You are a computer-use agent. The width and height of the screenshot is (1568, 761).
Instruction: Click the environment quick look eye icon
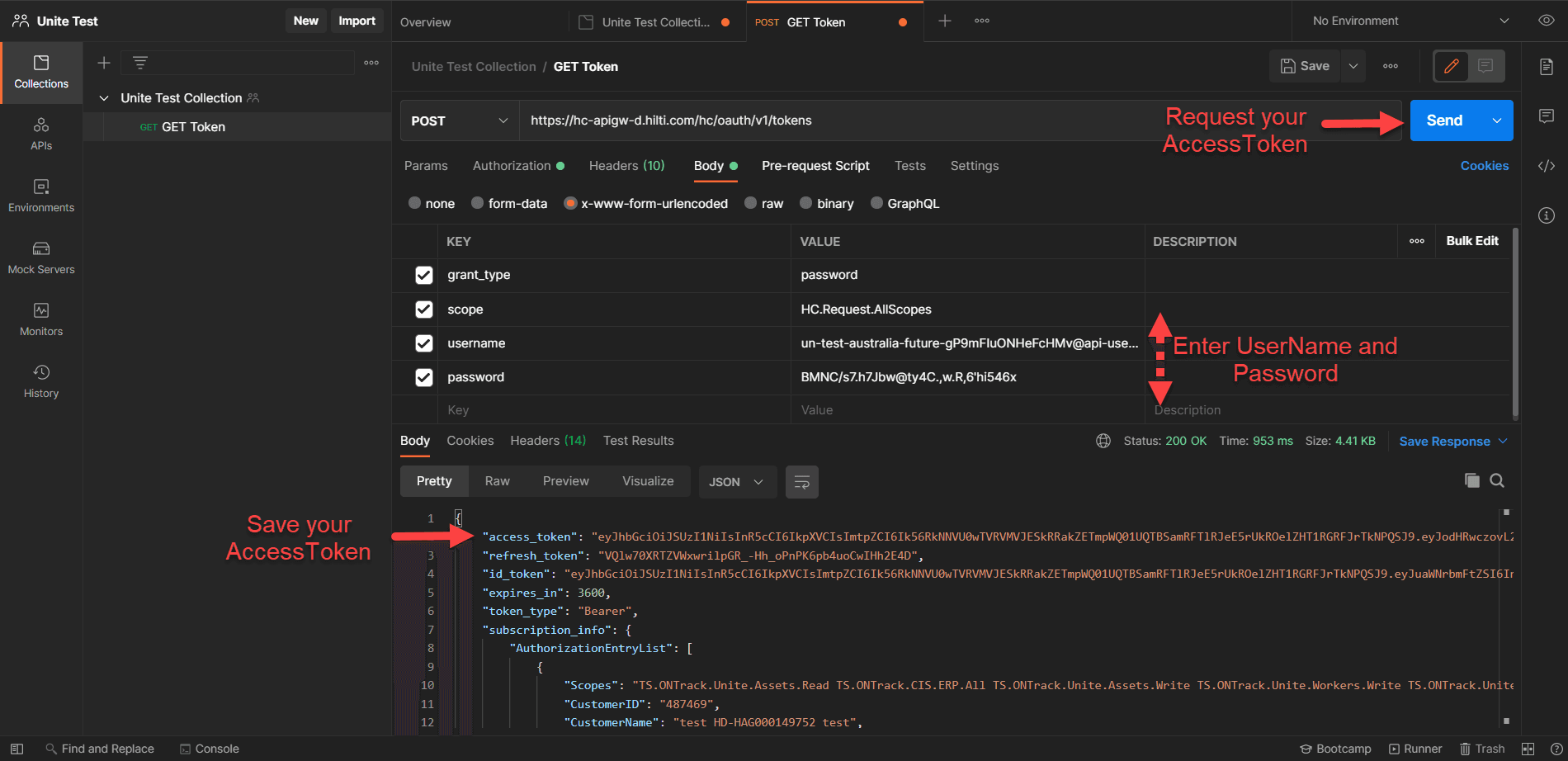[1547, 21]
